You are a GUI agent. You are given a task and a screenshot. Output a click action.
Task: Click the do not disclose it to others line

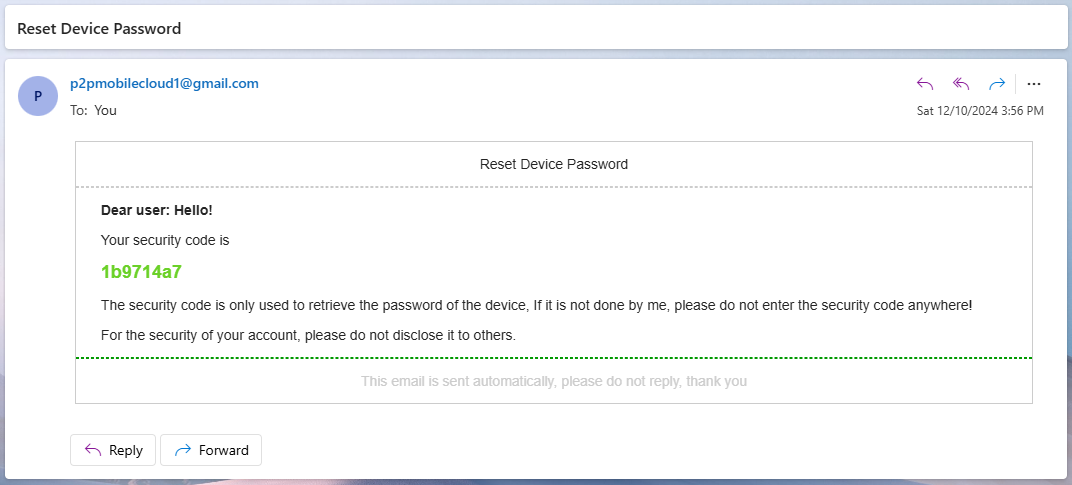coord(308,336)
